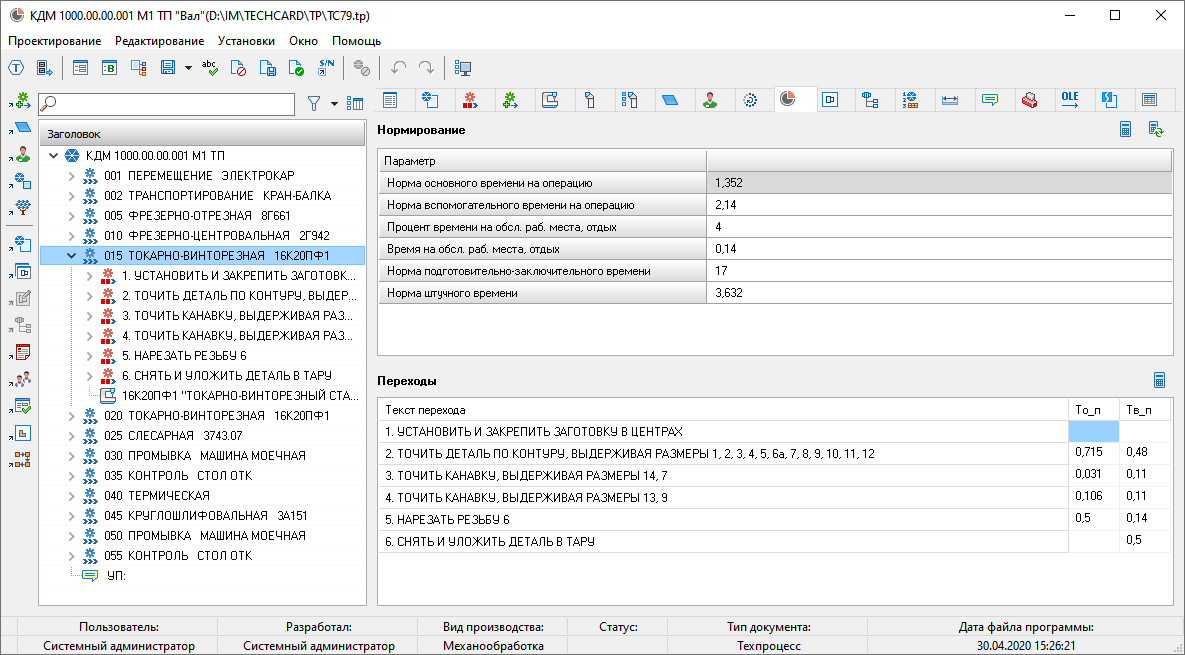Click the yellow comment bubble tab icon

coord(990,99)
